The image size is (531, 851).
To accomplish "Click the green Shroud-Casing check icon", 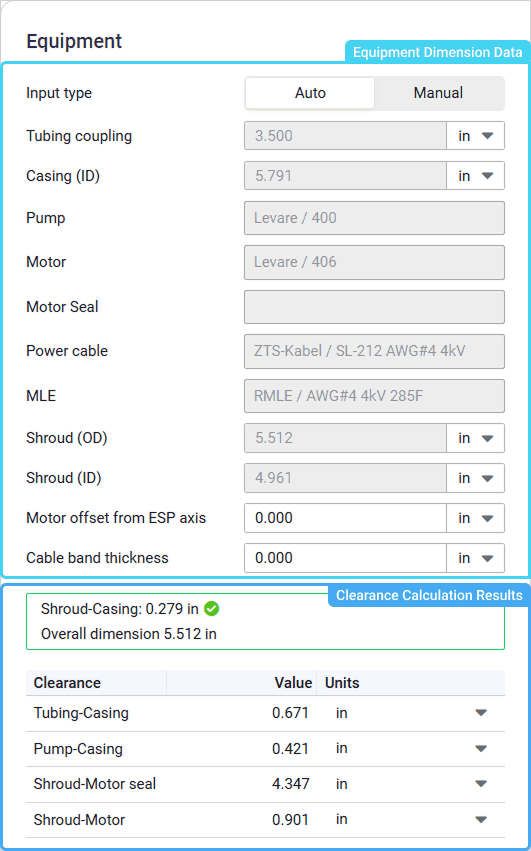I will pos(211,609).
